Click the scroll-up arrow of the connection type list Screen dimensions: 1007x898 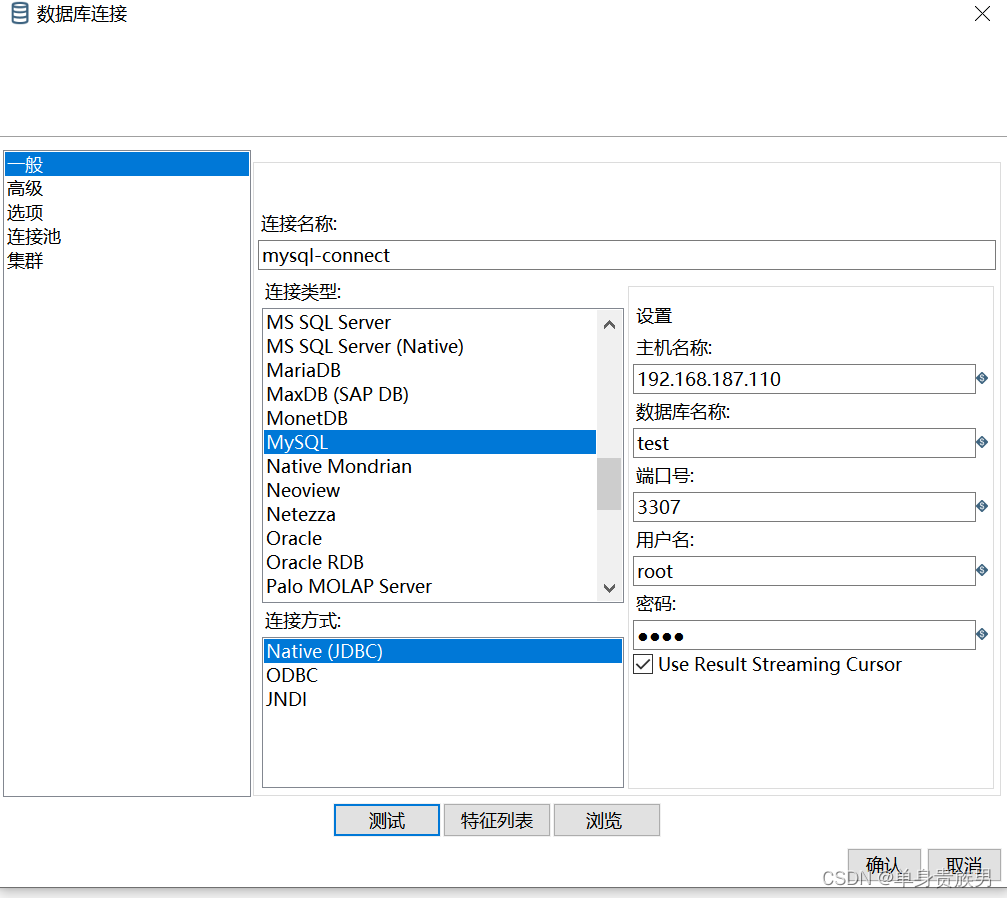(609, 323)
